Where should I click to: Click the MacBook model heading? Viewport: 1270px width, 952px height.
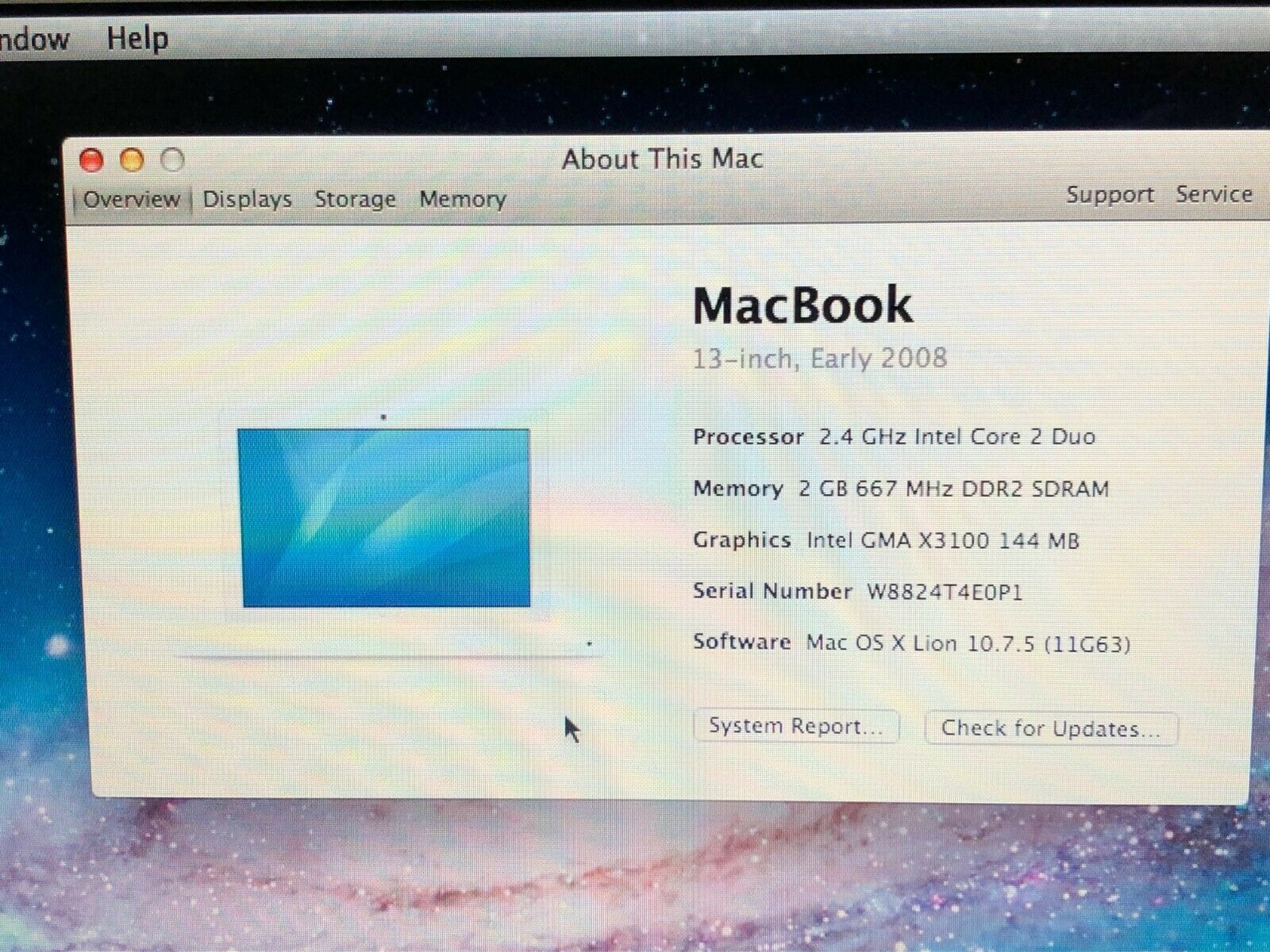tap(802, 305)
